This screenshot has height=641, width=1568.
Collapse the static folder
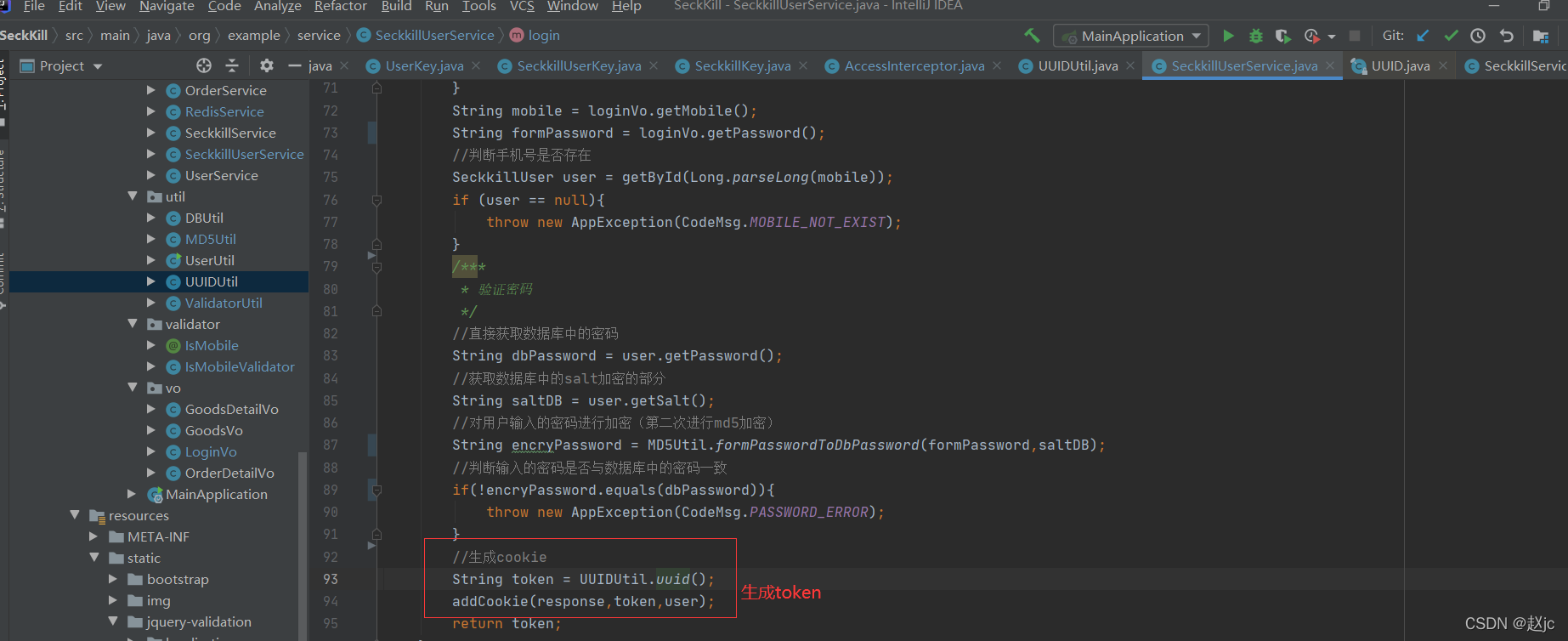[x=93, y=558]
